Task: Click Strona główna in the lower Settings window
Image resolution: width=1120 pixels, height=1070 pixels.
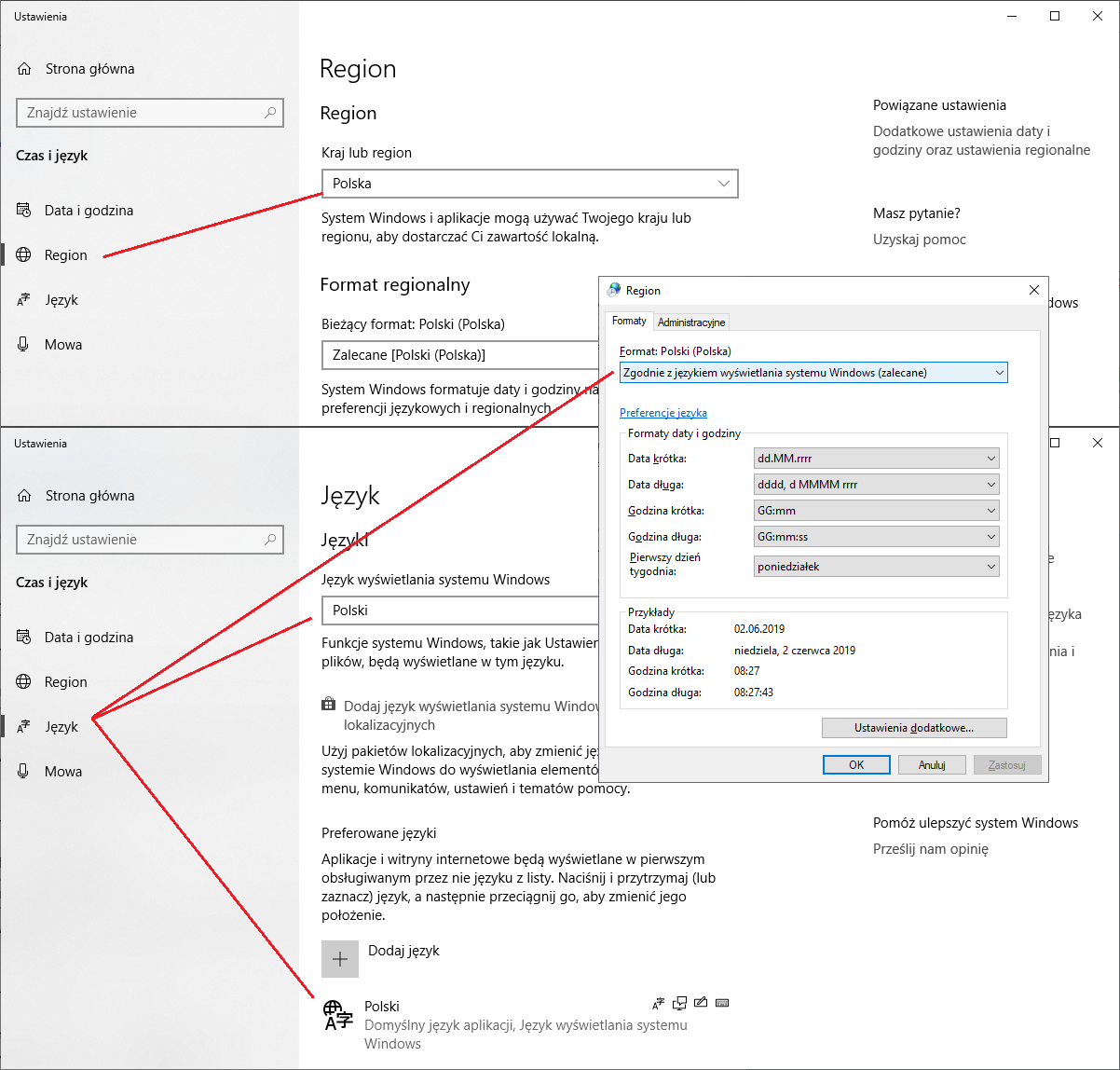Action: click(89, 496)
